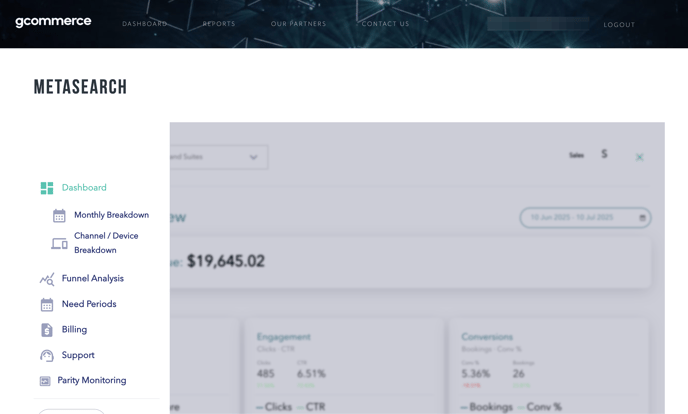This screenshot has height=414, width=688.
Task: Click the gcommerce logo
Action: (x=53, y=22)
